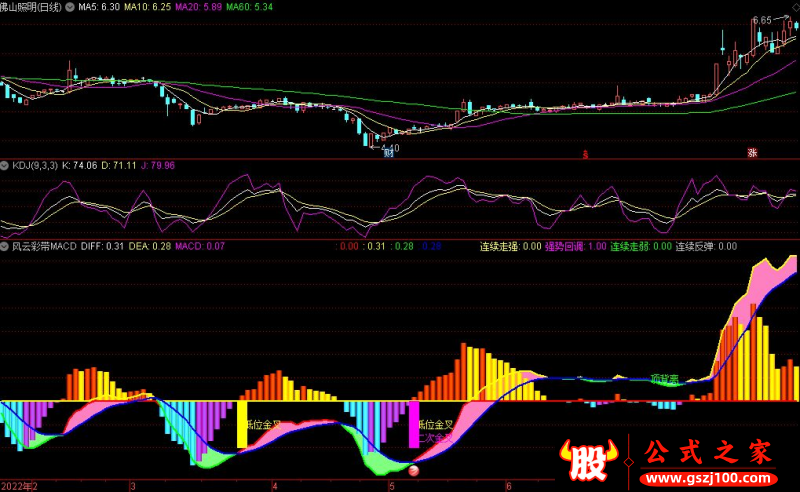Click month 5 on the time axis
This screenshot has width=800, height=492.
pos(391,486)
